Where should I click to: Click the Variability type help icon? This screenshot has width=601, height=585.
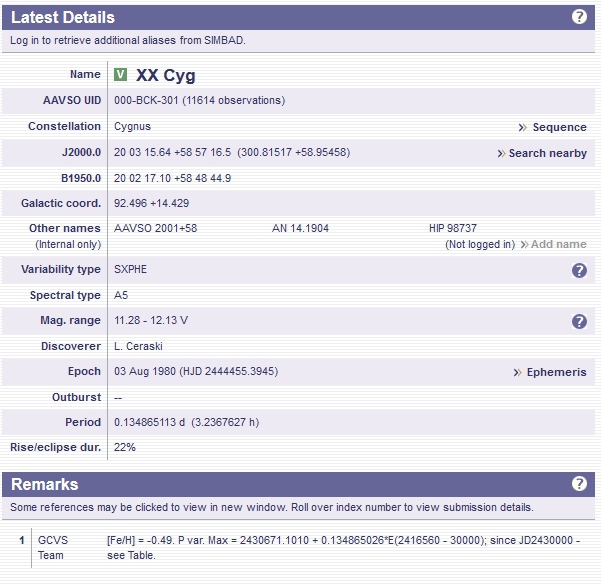coord(579,270)
